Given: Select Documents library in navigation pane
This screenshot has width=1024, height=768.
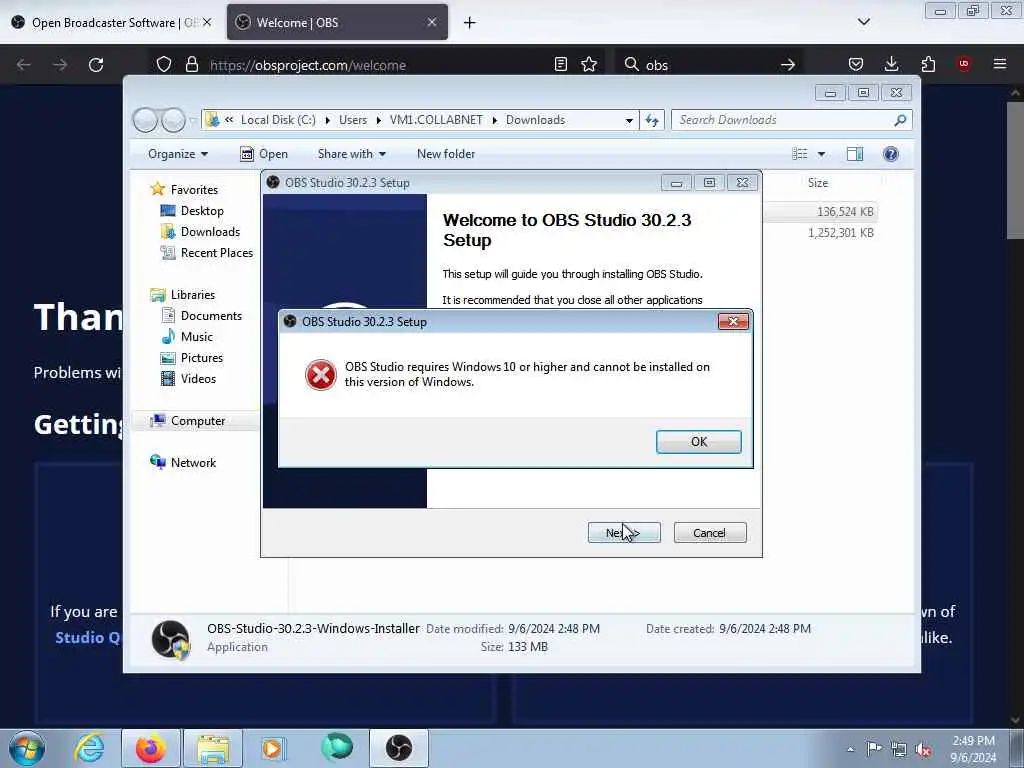Looking at the screenshot, I should click(x=211, y=315).
